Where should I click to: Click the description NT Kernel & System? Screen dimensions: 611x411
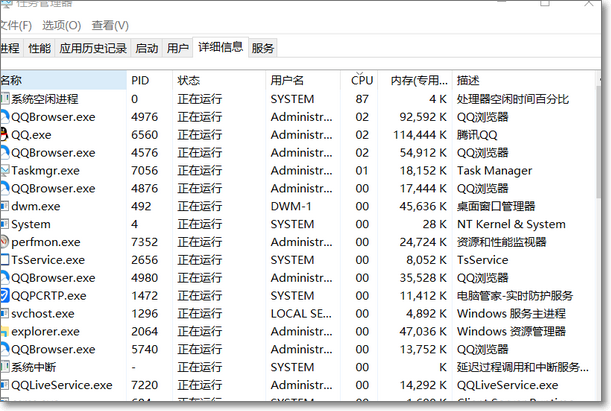(511, 224)
